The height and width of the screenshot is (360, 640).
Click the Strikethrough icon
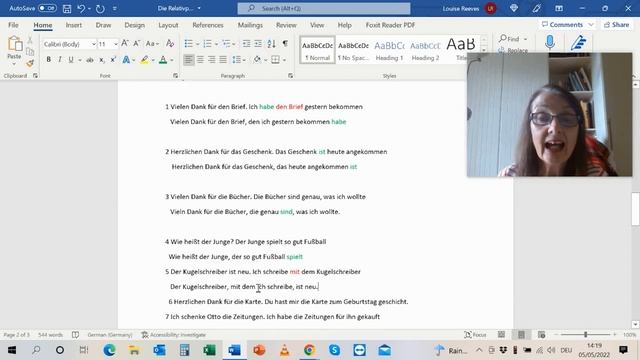coord(90,60)
